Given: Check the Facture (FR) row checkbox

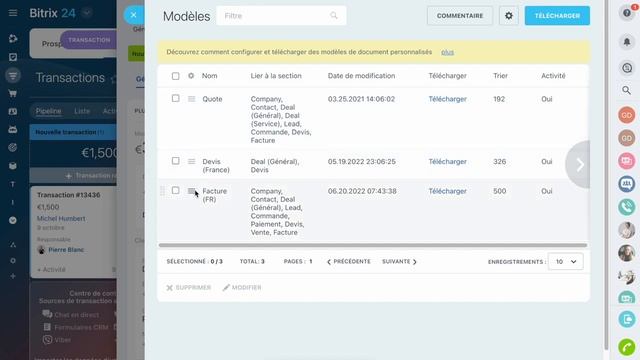Looking at the screenshot, I should tap(176, 191).
